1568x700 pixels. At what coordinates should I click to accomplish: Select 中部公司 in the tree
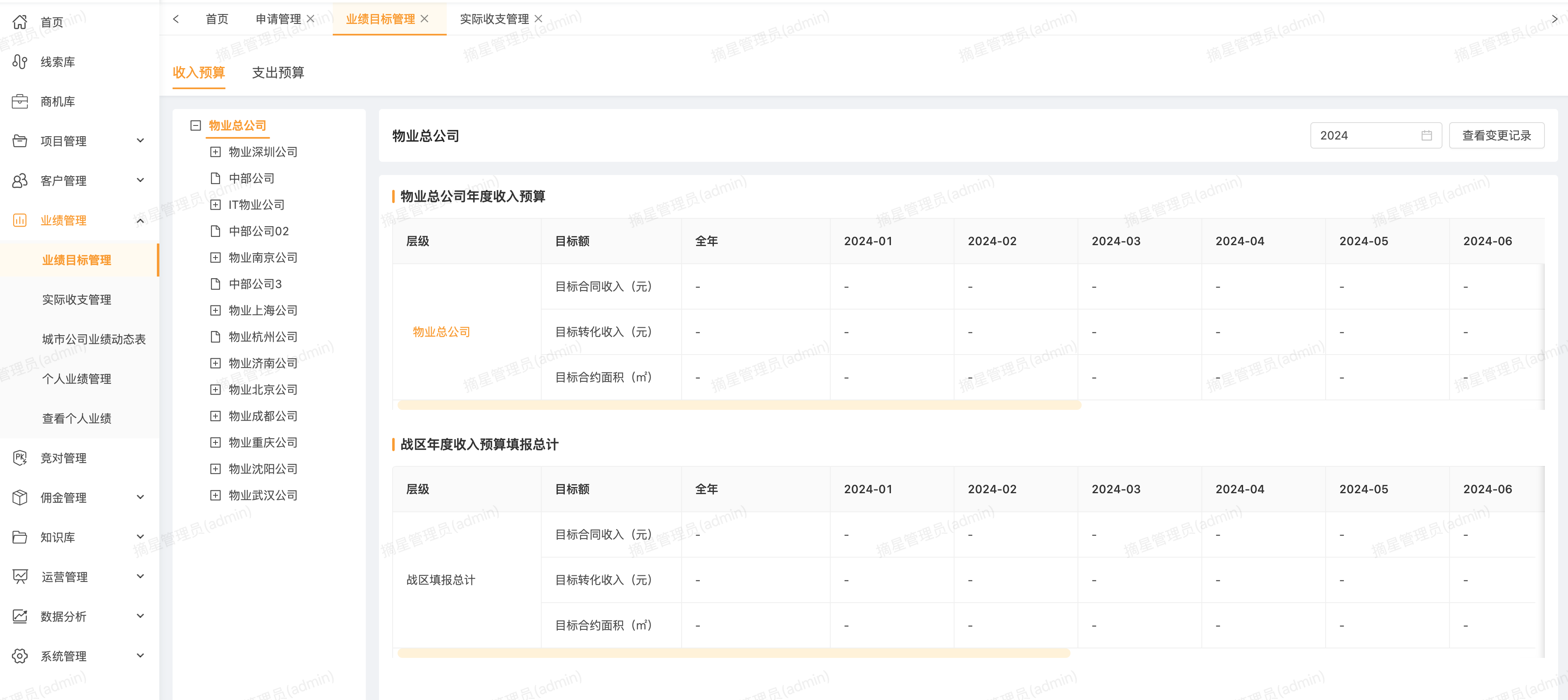click(x=251, y=178)
